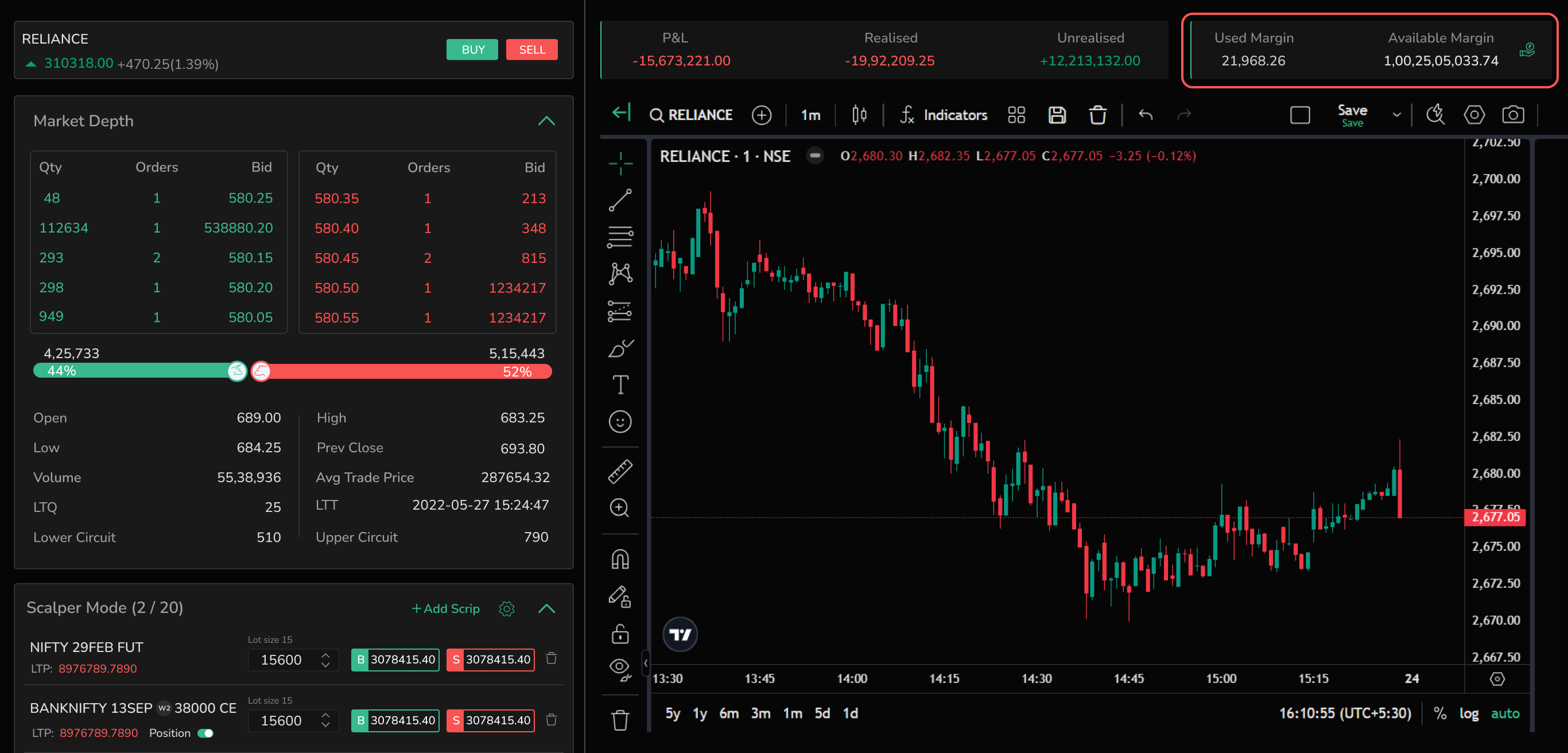
Task: Toggle percent scale mode
Action: [x=1440, y=713]
